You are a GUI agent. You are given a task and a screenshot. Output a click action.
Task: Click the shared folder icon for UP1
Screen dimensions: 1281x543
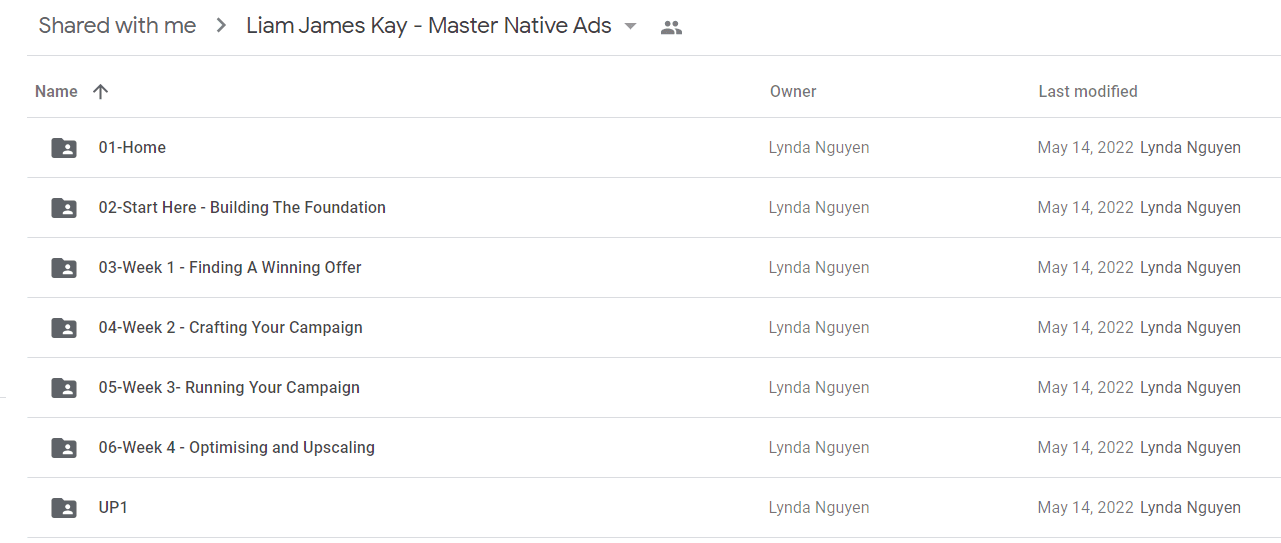tap(64, 508)
